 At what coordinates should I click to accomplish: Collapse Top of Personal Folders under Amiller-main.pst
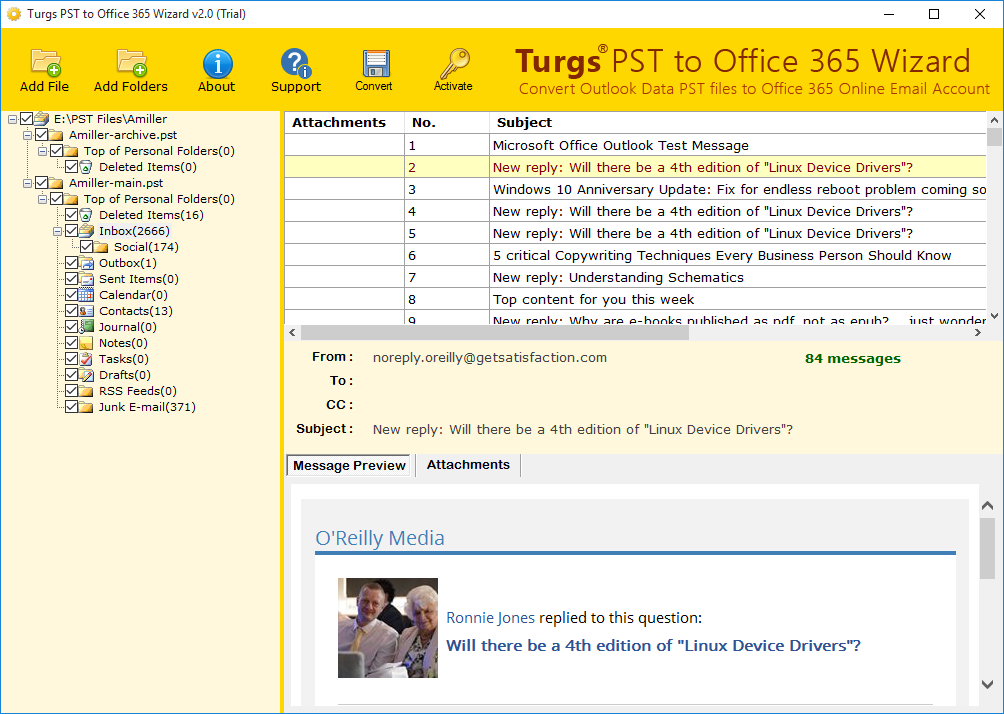click(42, 199)
